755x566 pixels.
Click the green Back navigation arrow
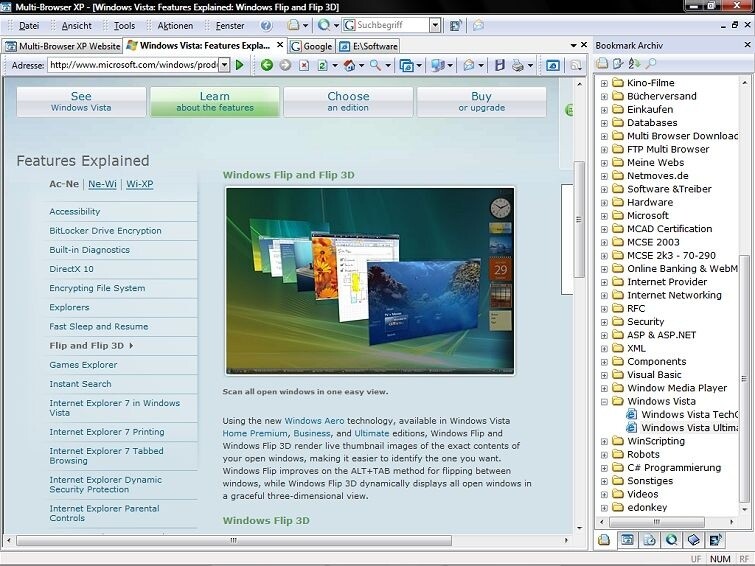[x=266, y=65]
